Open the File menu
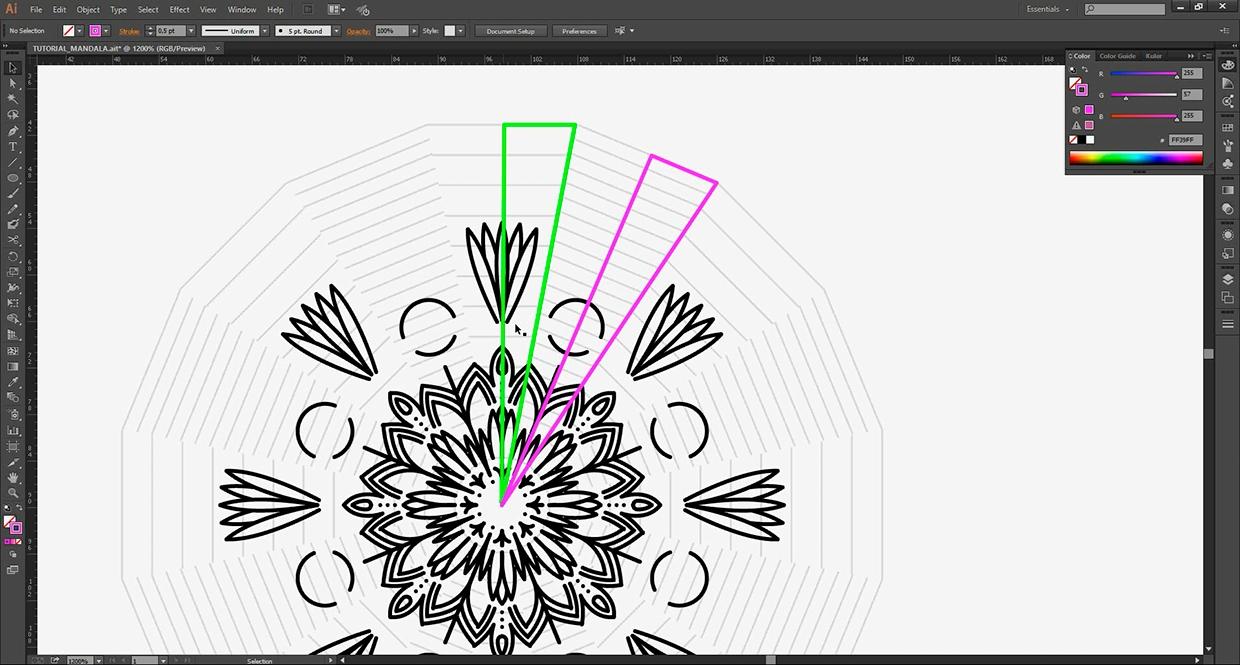 point(36,9)
